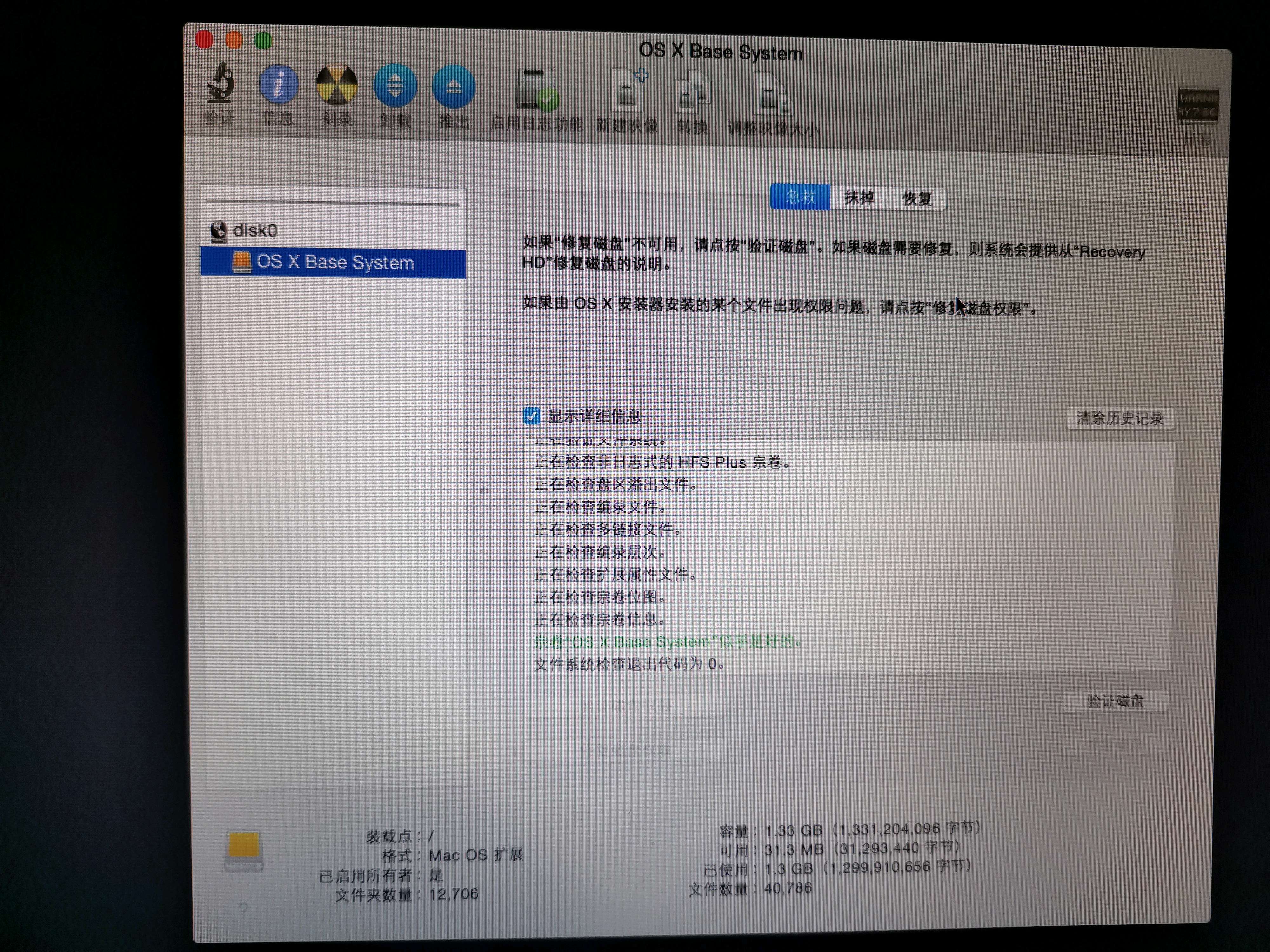Toggle the Show Details (显示详细信息) checkbox

pos(532,415)
